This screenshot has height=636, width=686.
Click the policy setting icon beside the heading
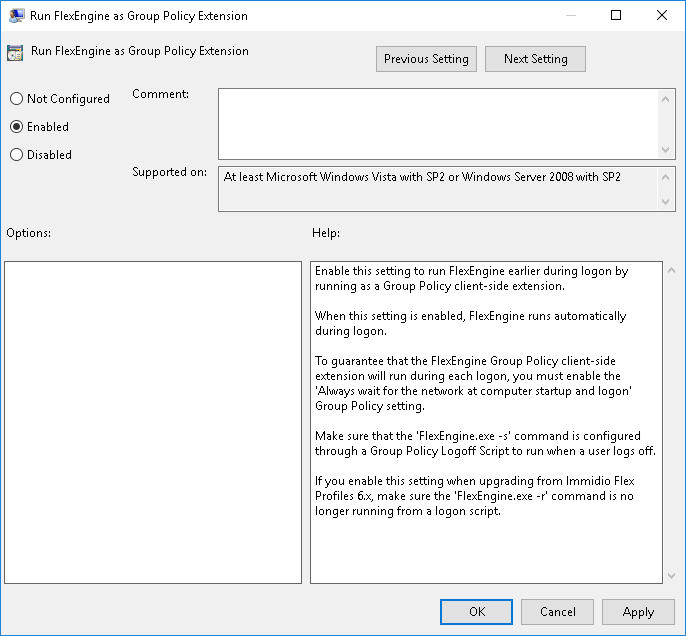tap(16, 53)
